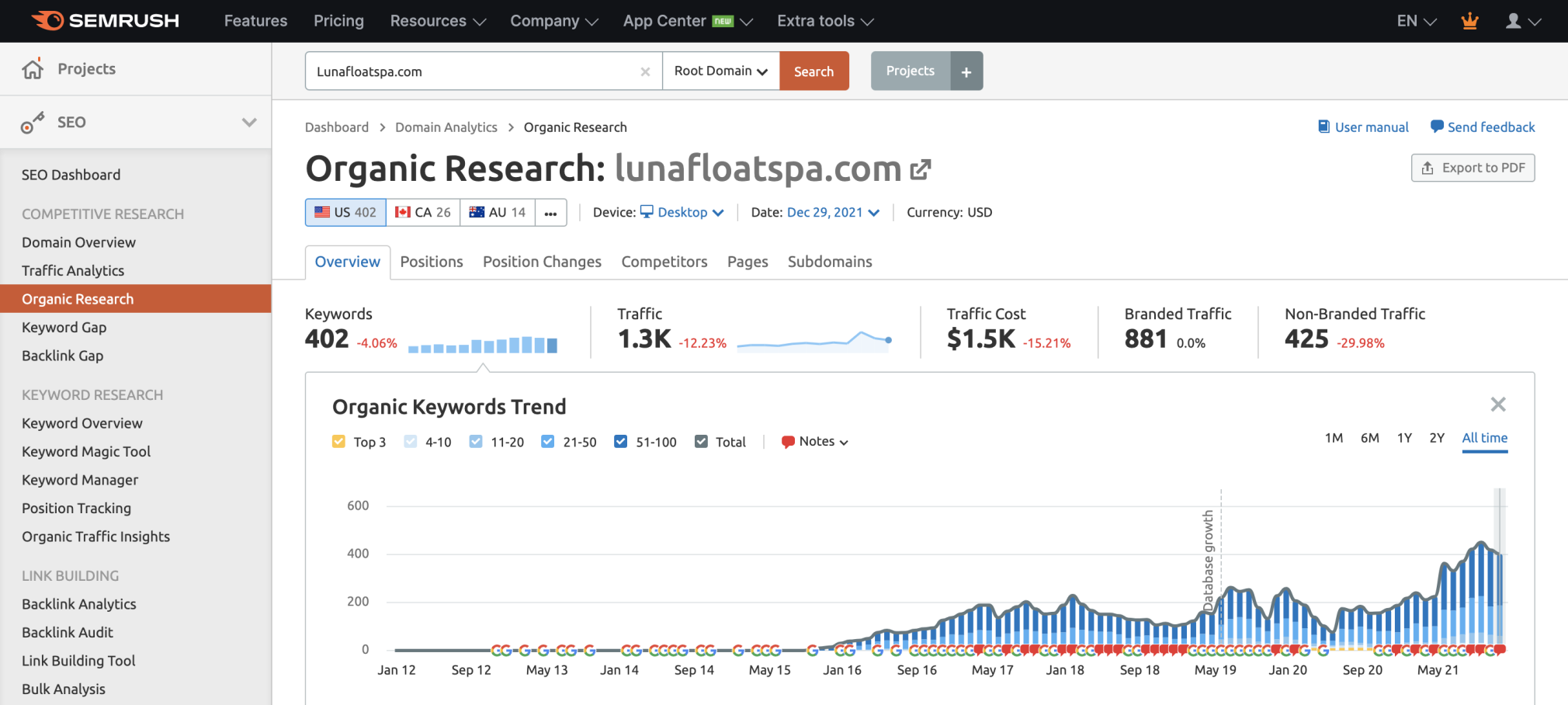Click the SEO key icon

tap(32, 122)
